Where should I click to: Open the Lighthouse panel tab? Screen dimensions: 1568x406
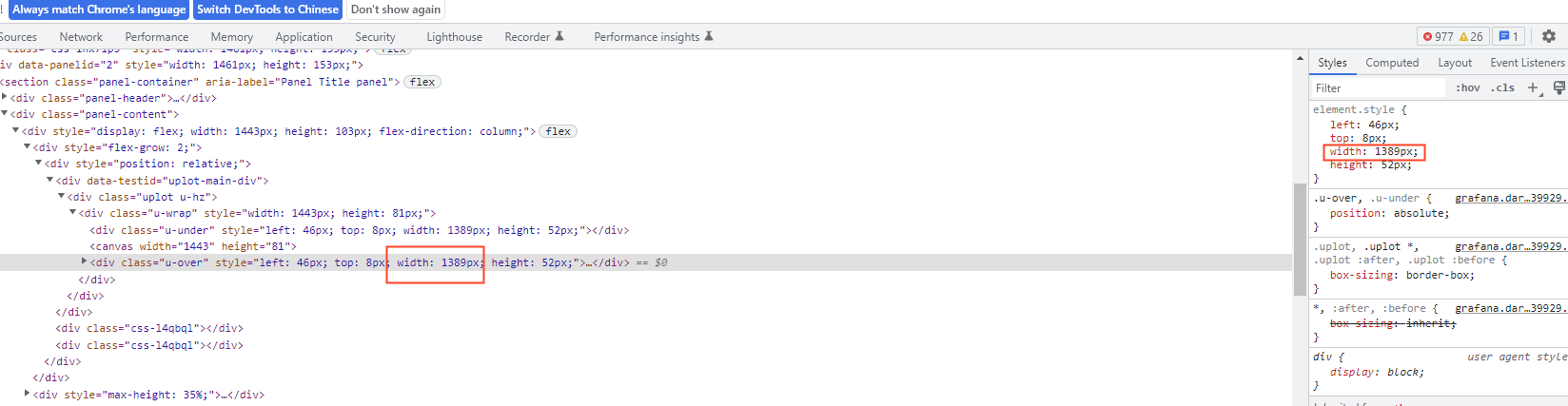454,37
